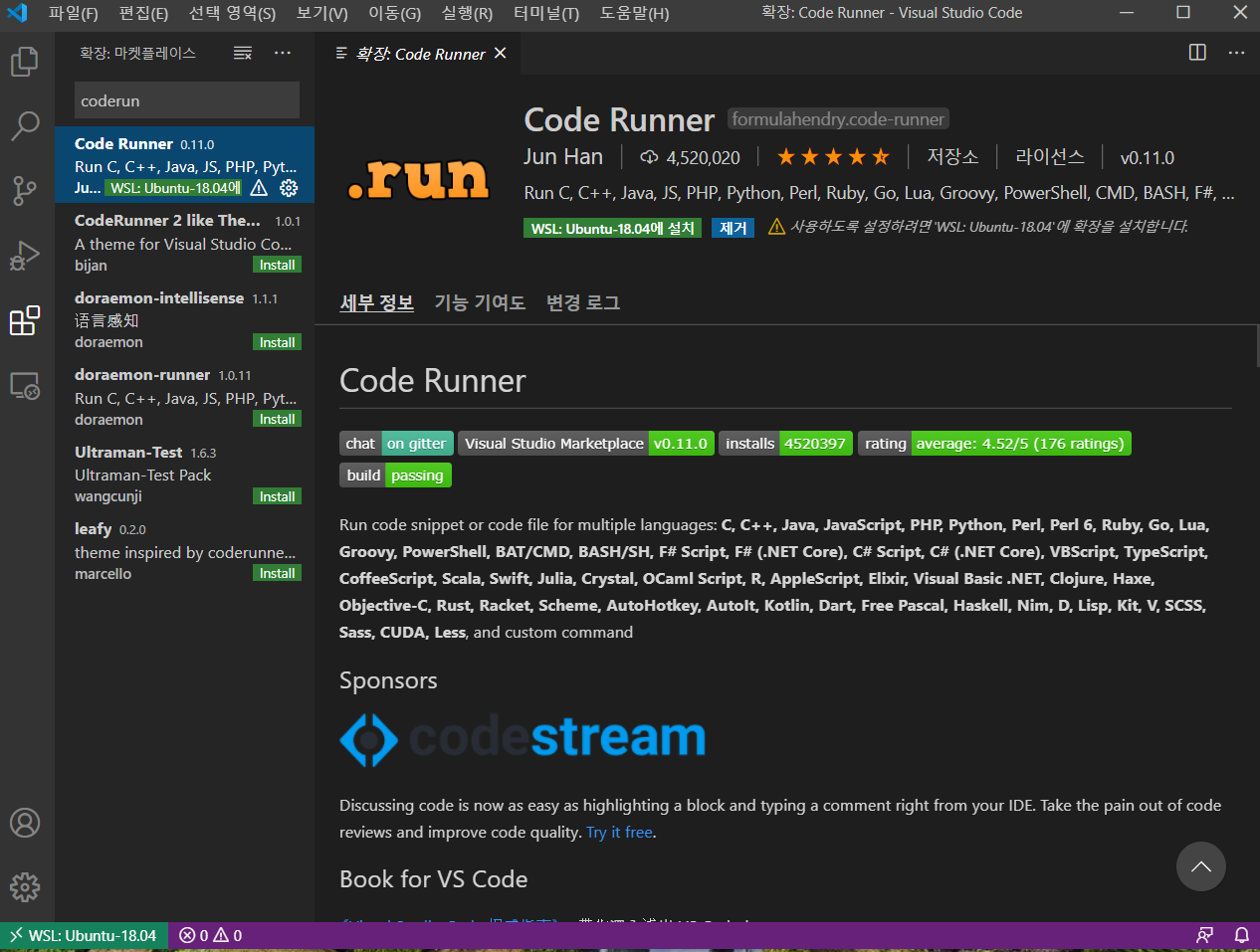Split the editor to the right
Screen dimensions: 1260x952
tap(1197, 53)
